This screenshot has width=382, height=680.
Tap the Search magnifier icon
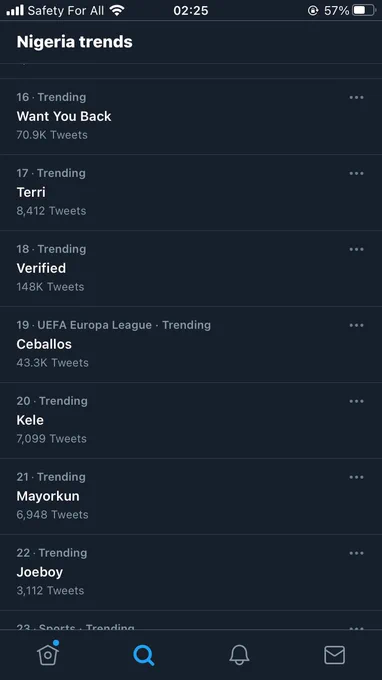pos(144,655)
